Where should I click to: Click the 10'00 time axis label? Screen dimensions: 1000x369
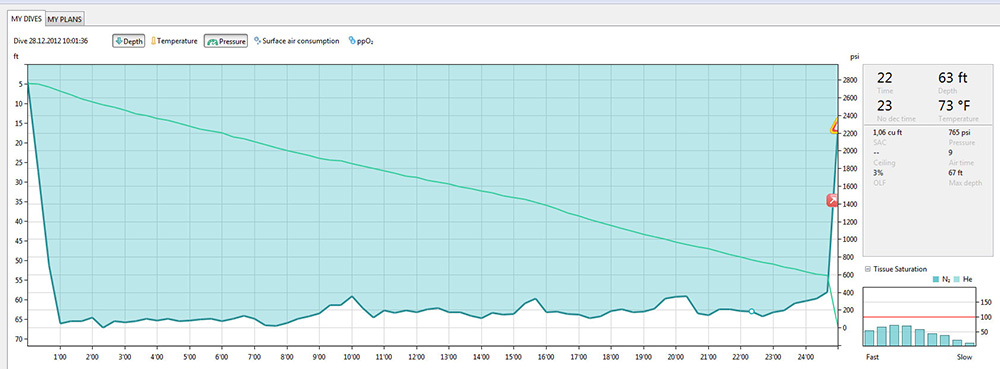pos(351,358)
